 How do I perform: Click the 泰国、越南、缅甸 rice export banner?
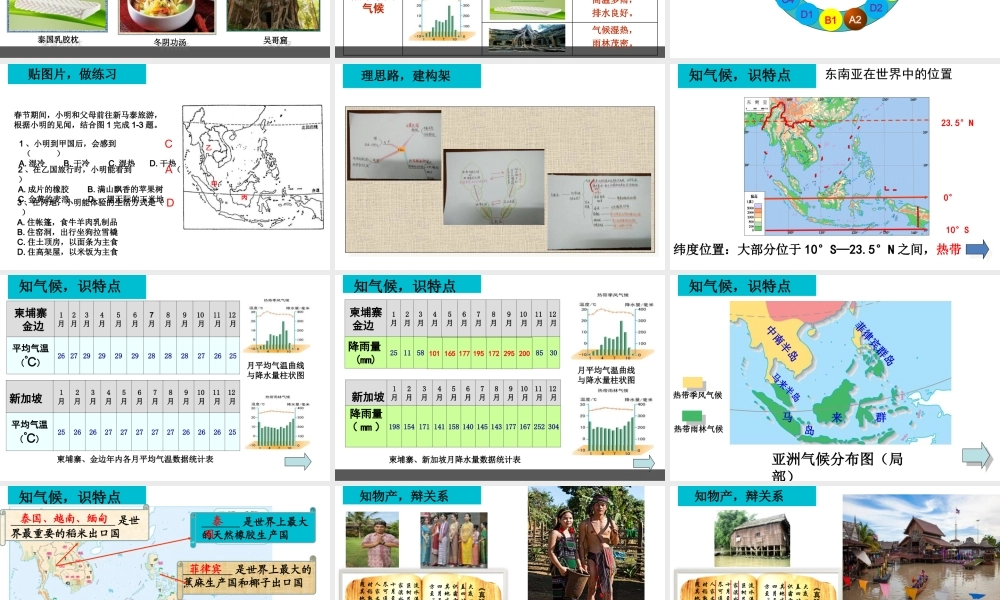[x=75, y=525]
